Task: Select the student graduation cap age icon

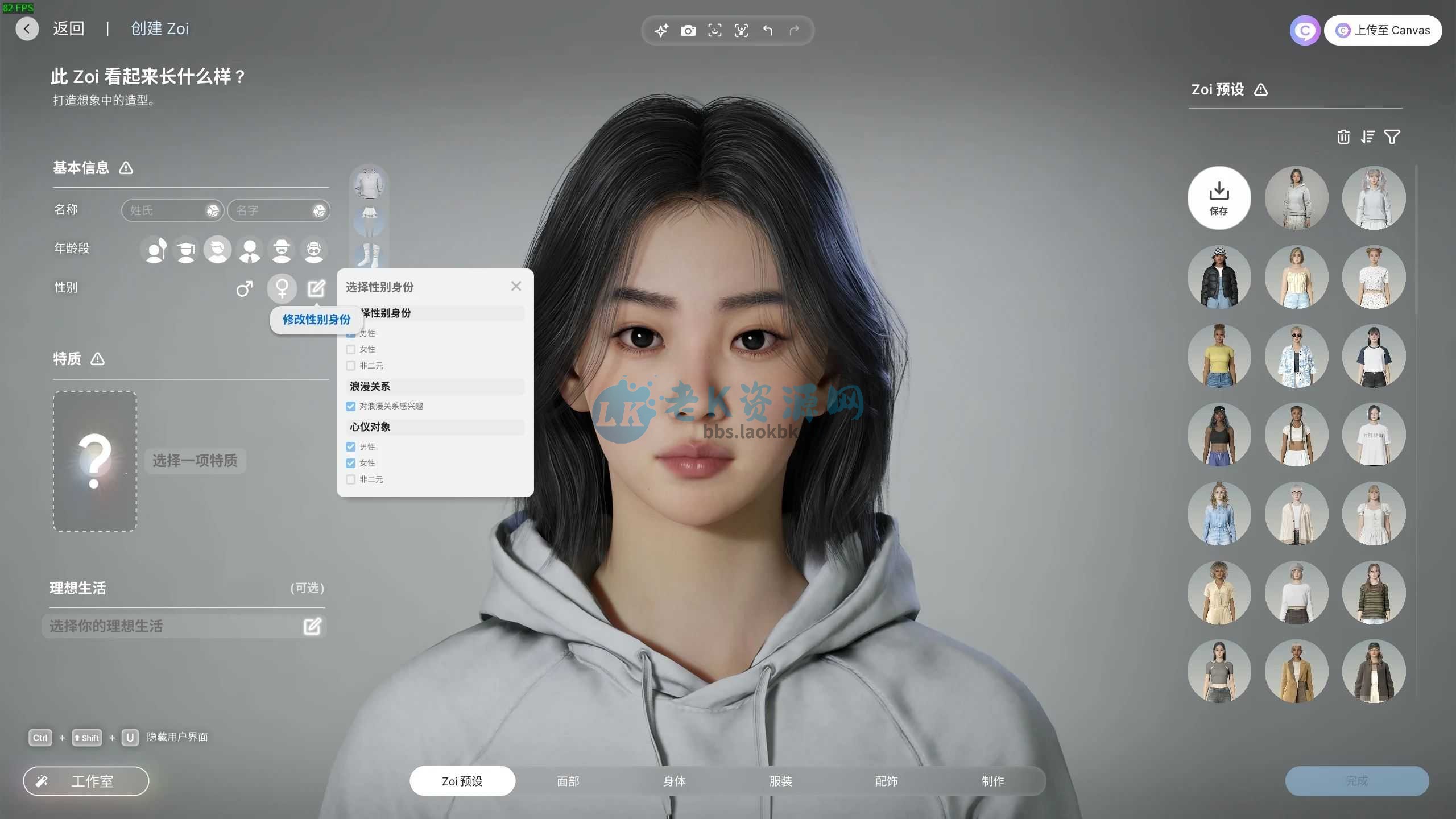Action: (x=186, y=250)
